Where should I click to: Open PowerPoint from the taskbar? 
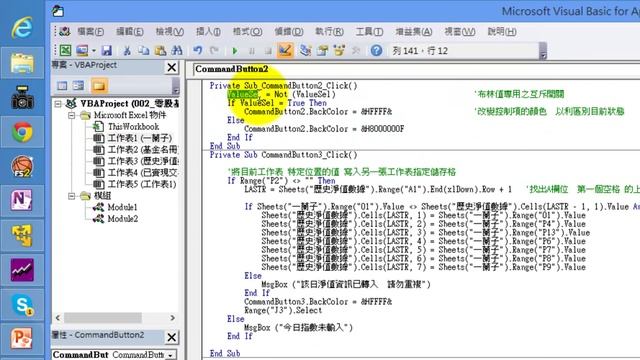click(x=22, y=339)
